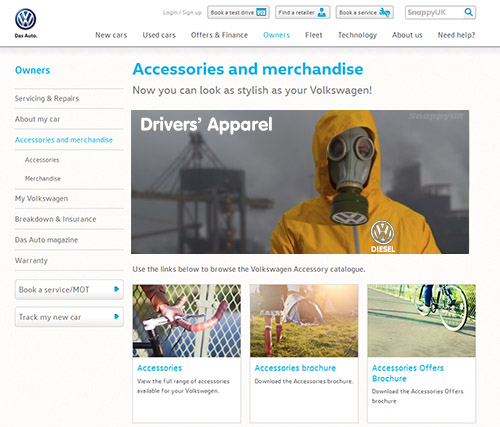
Task: Click the Book a test drive button
Action: [238, 12]
